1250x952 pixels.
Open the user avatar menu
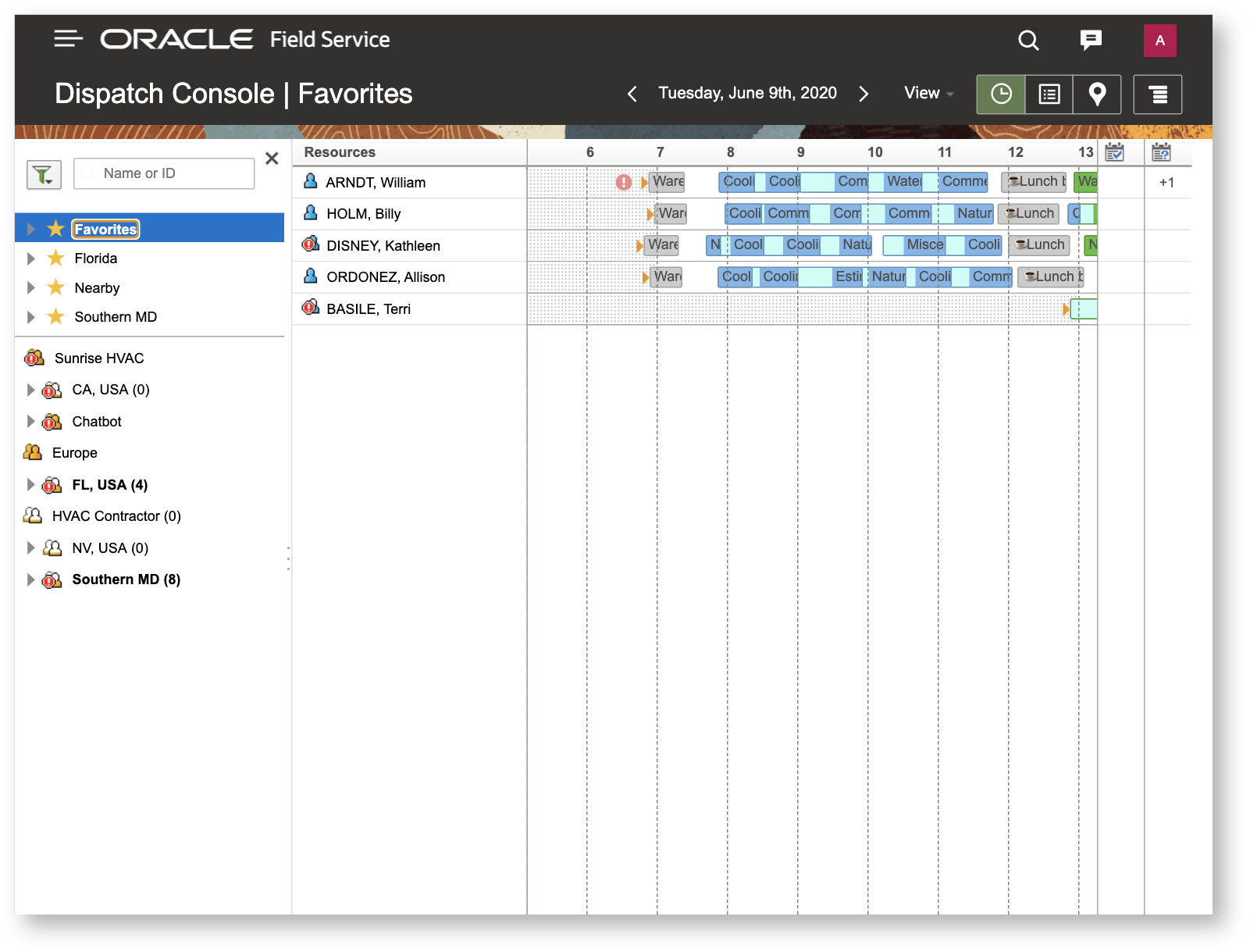pos(1159,41)
